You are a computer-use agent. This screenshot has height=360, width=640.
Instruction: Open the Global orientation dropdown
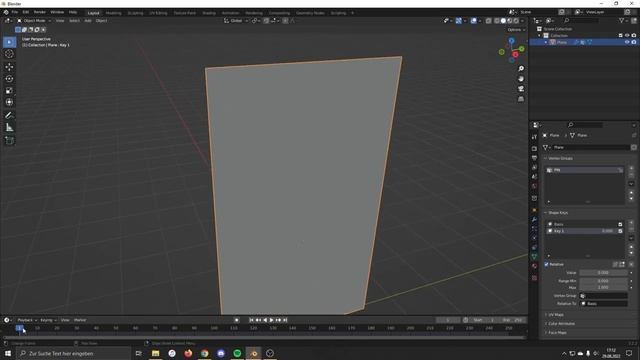point(236,21)
